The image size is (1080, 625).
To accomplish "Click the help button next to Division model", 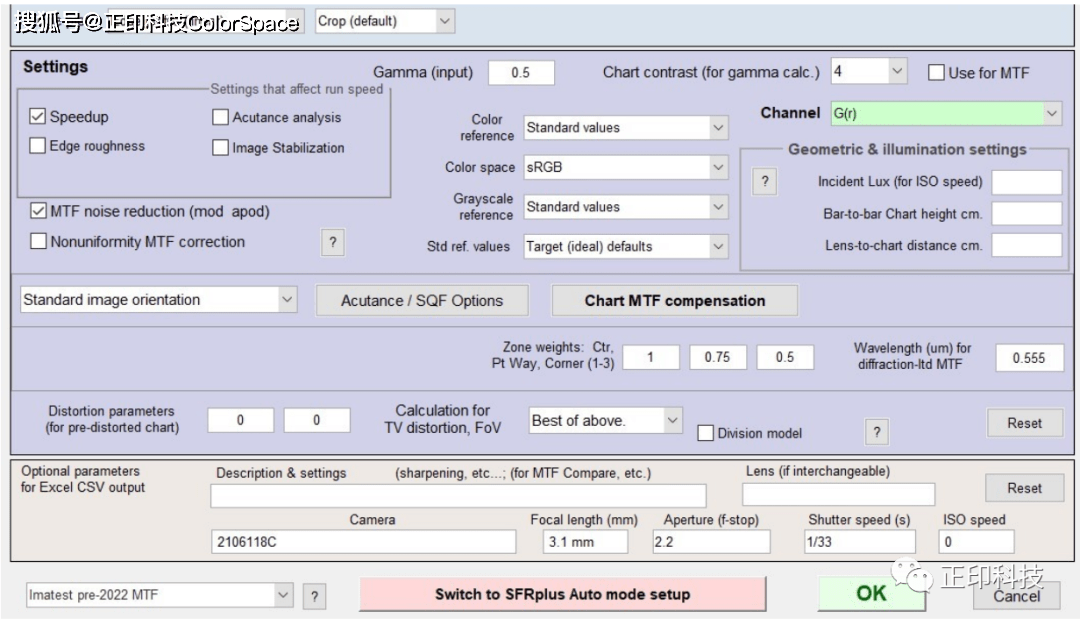I will point(876,432).
